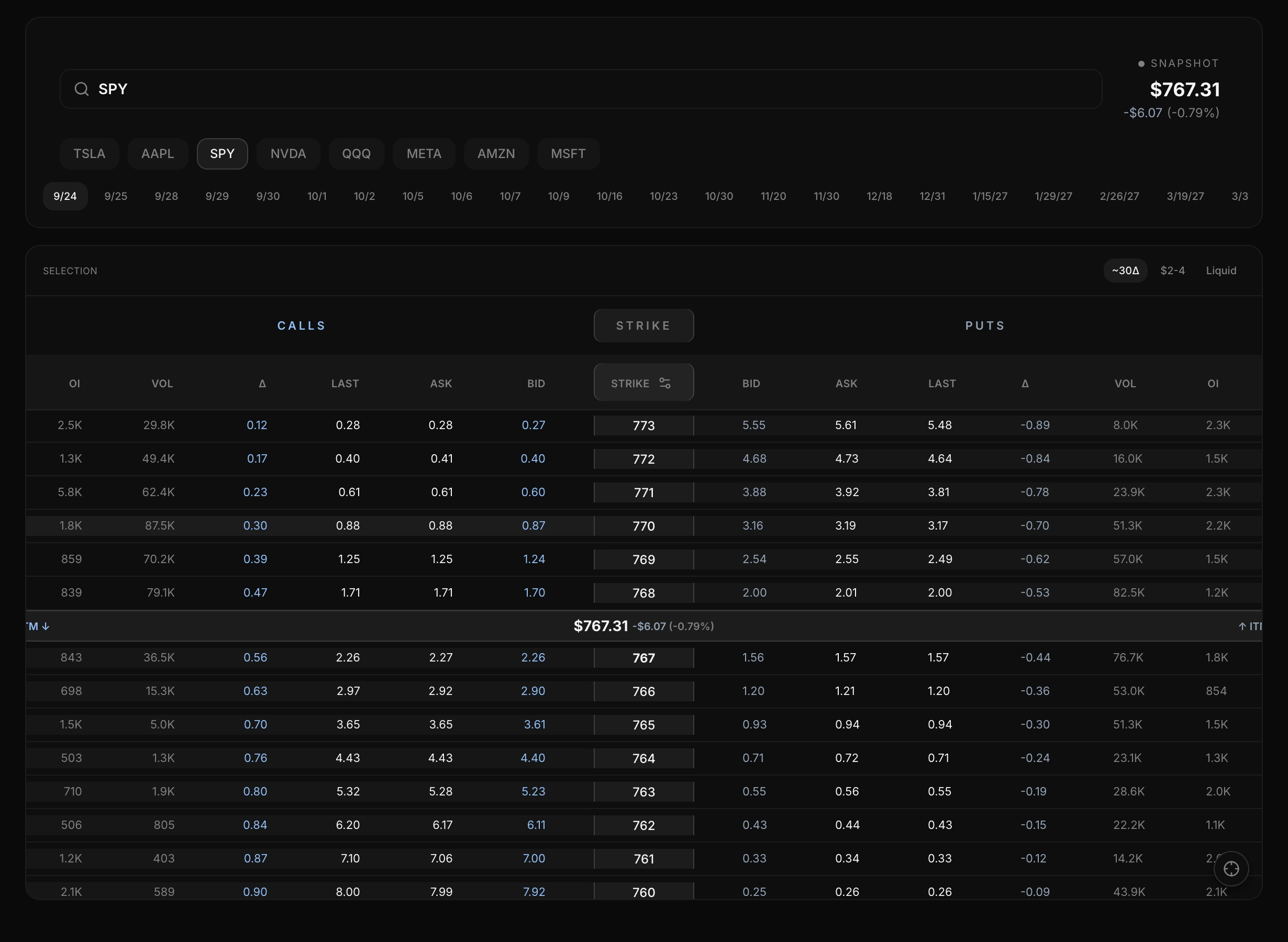The height and width of the screenshot is (942, 1288).
Task: Select the TSLA ticker chip
Action: click(x=90, y=154)
